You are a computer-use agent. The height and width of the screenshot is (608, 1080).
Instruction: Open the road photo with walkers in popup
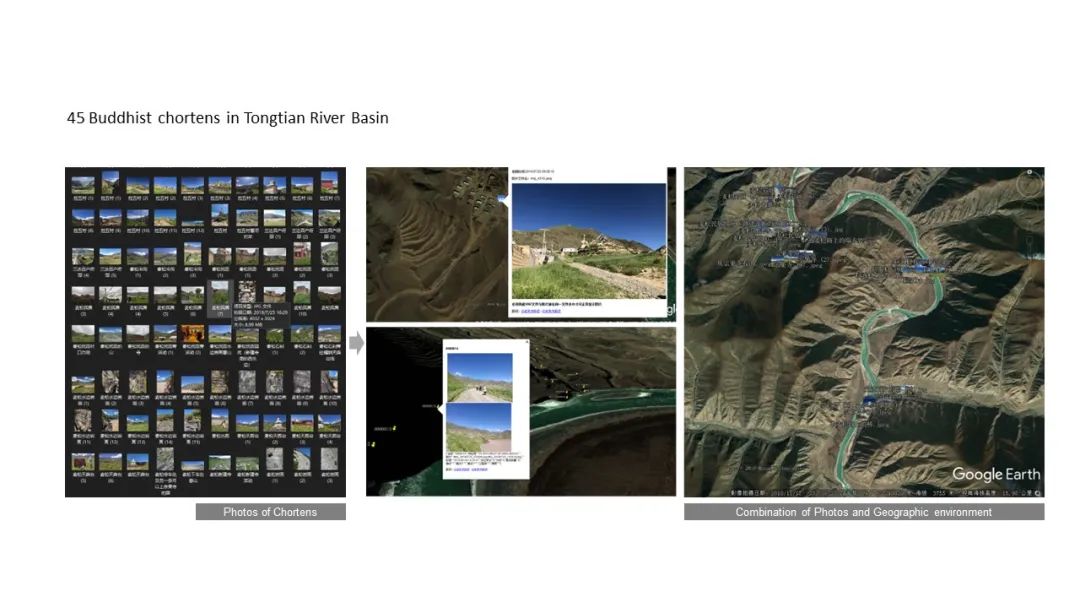click(479, 377)
